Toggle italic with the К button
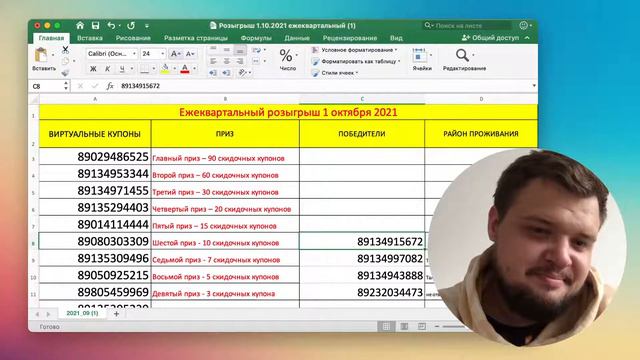640x360 pixels. 107,69
